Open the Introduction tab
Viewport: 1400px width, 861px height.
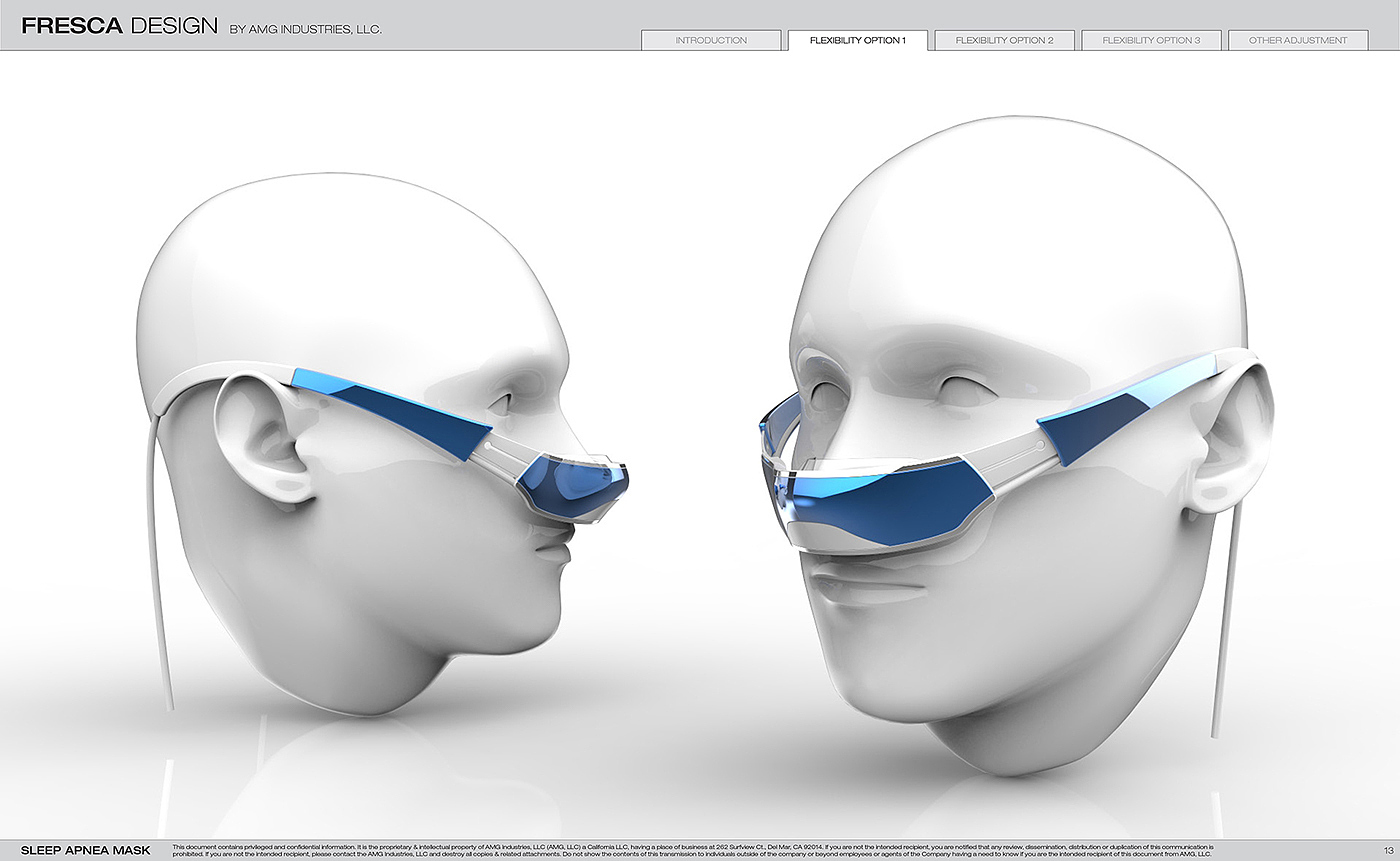point(711,41)
